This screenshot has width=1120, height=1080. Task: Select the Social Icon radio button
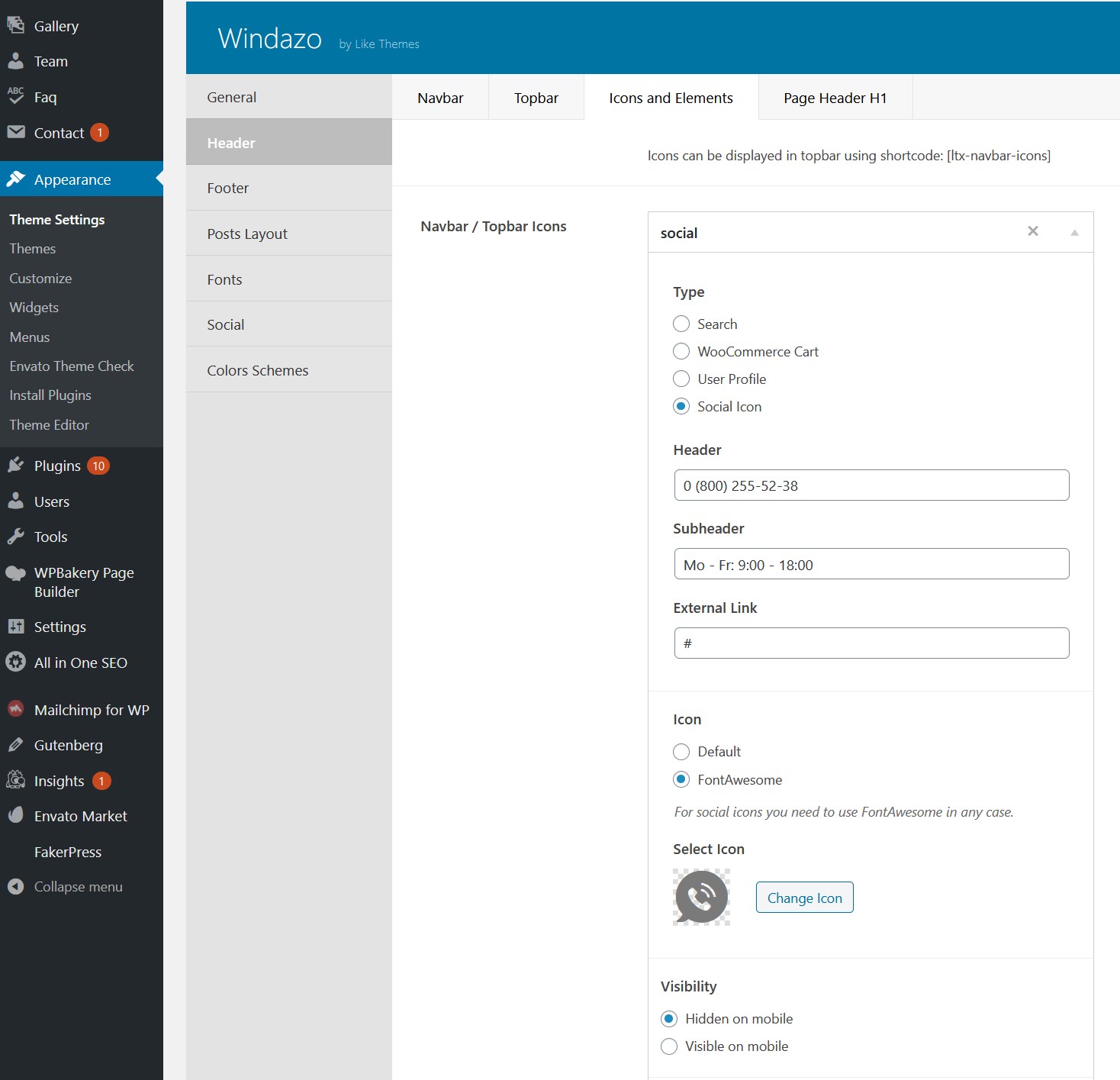[x=681, y=406]
